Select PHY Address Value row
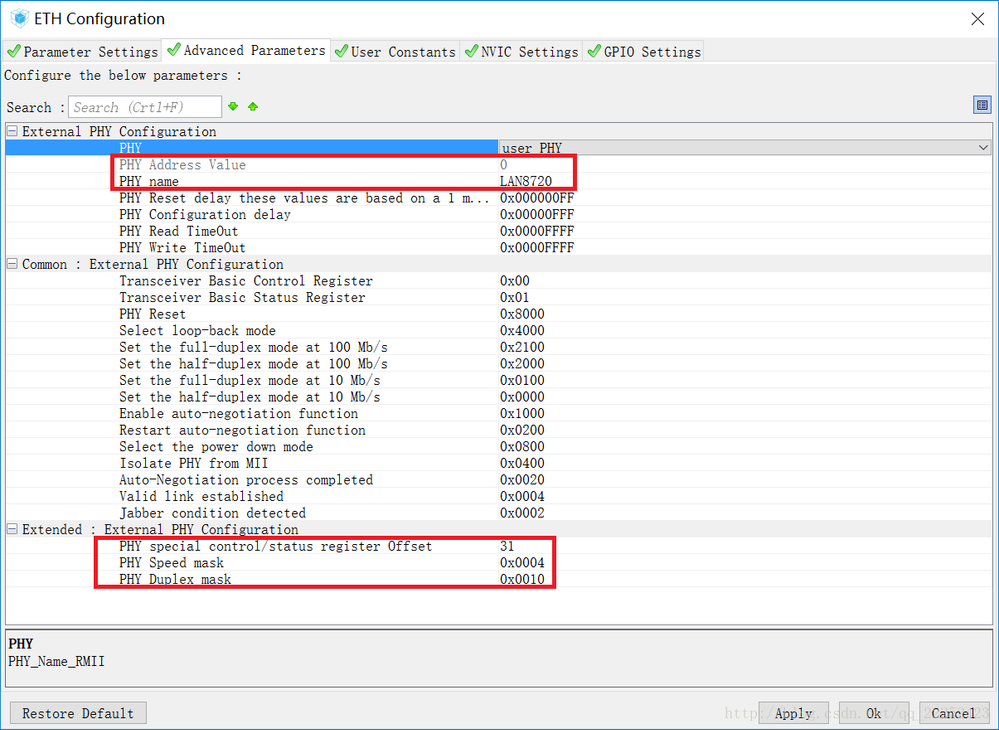The image size is (999, 730). (499, 164)
